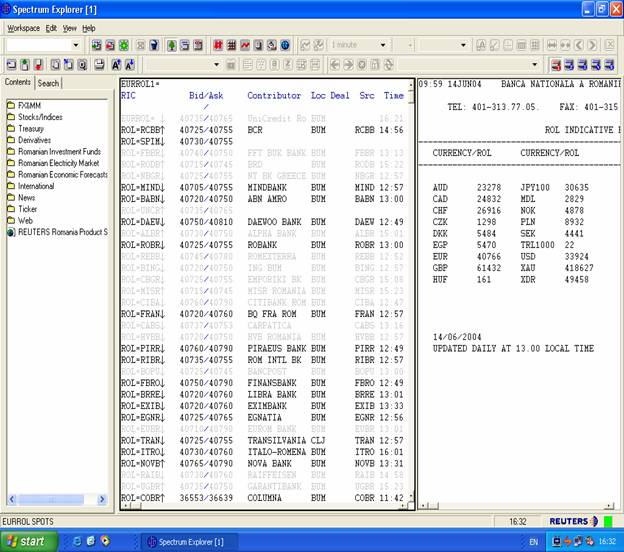
Task: Open the second-row dropdown beside font icons
Action: [x=216, y=64]
